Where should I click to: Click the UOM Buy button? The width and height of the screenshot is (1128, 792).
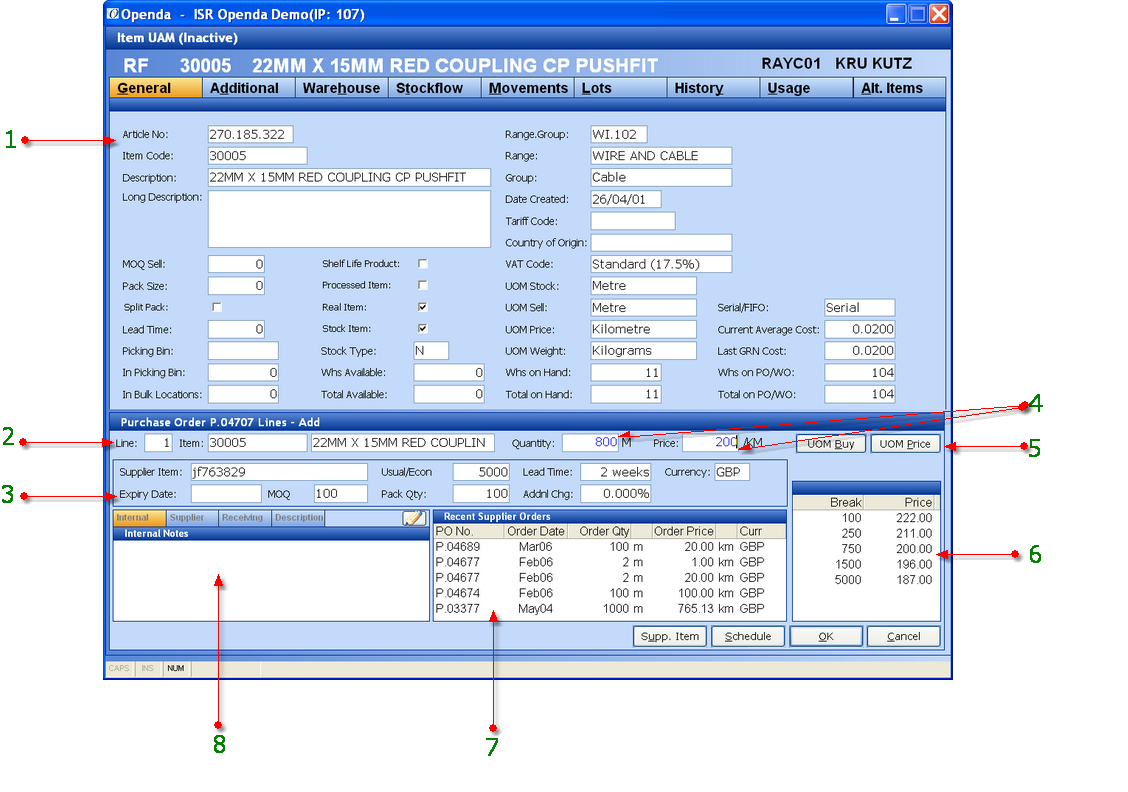tap(831, 444)
